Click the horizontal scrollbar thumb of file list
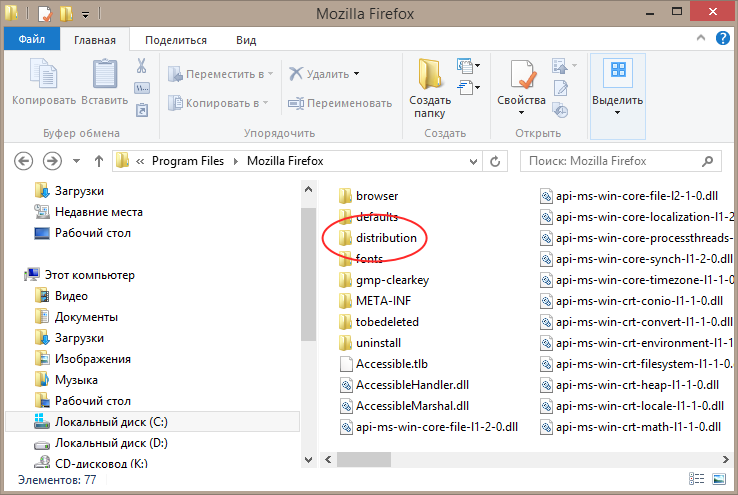This screenshot has width=738, height=495. 364,459
